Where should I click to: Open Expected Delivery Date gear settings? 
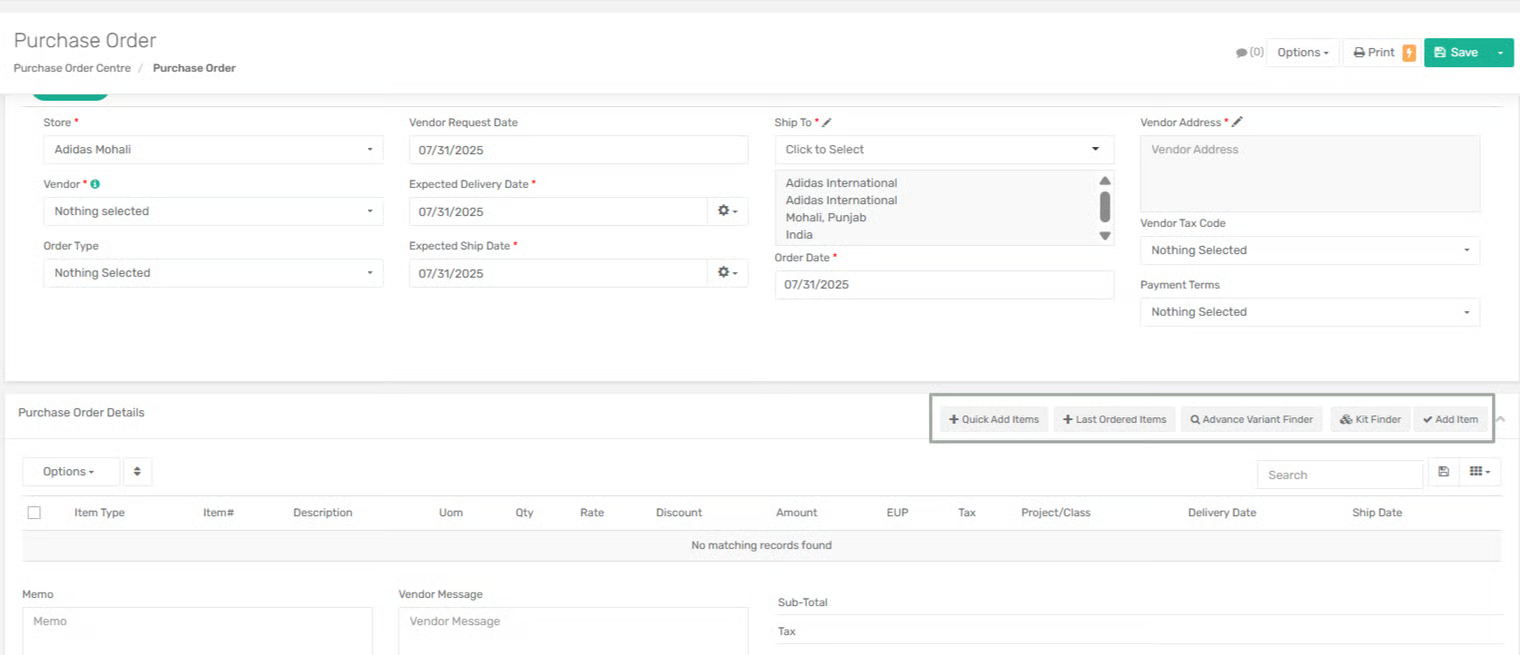[x=727, y=212]
